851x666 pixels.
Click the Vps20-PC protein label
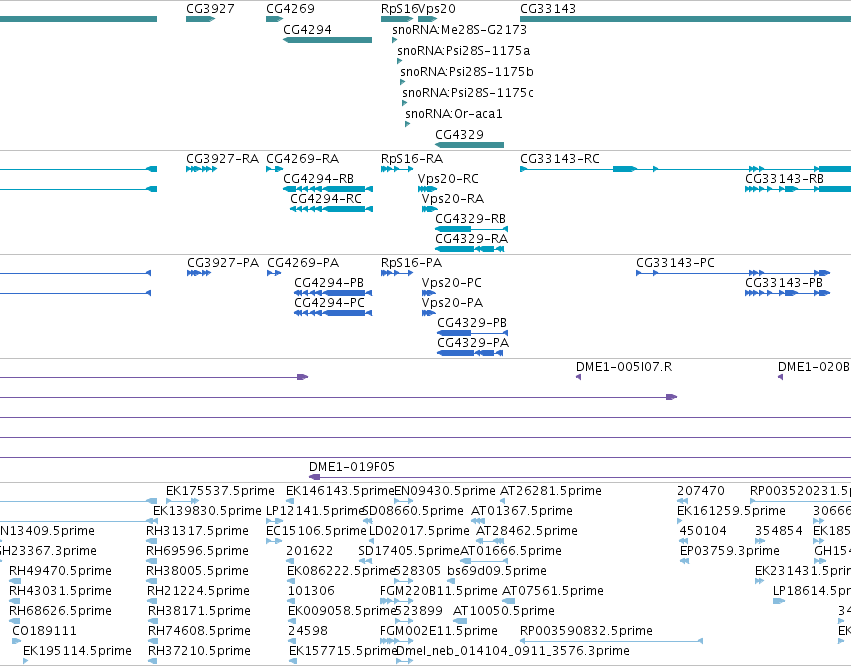pos(452,283)
